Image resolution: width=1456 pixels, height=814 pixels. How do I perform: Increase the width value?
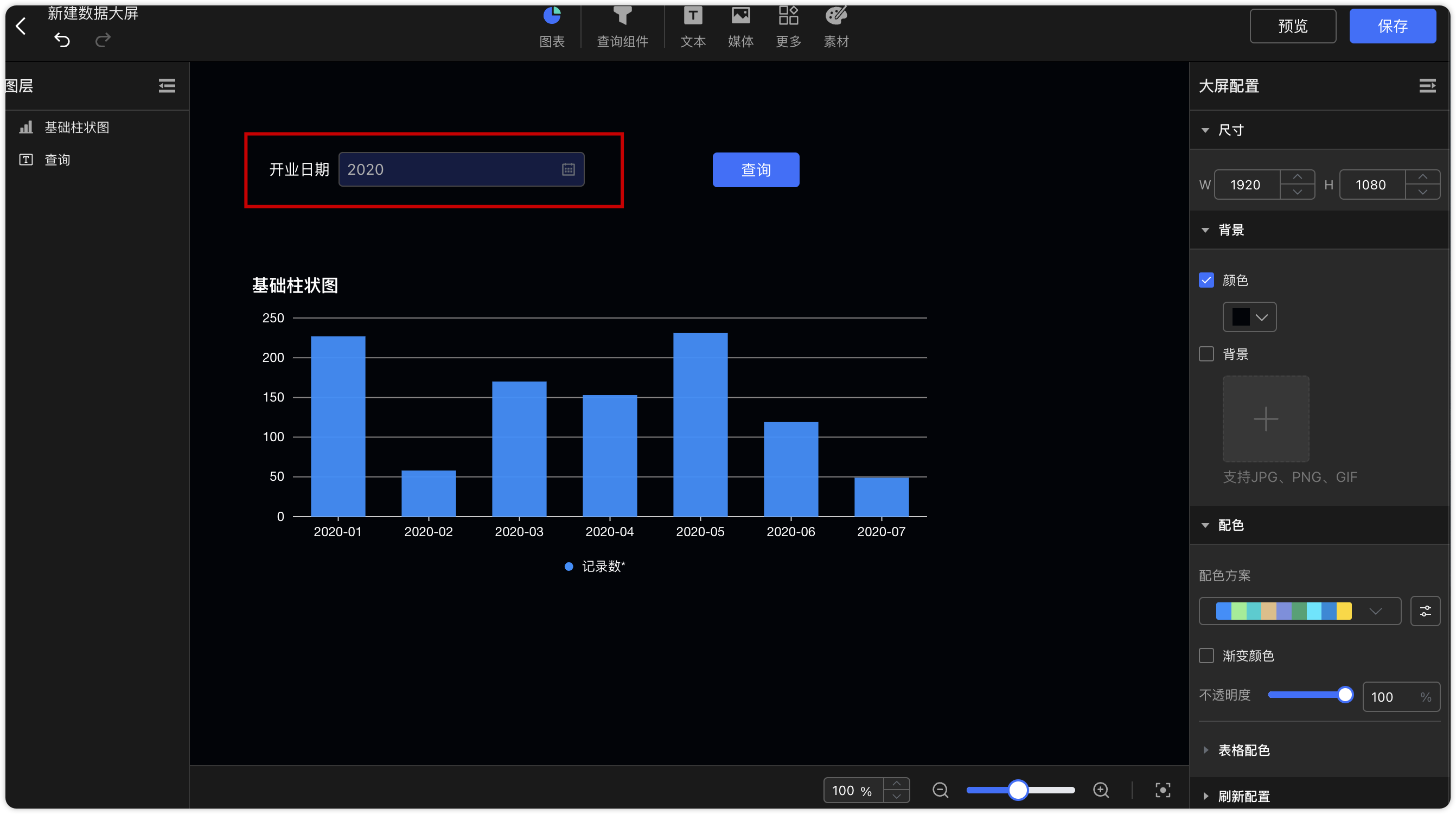[x=1297, y=177]
